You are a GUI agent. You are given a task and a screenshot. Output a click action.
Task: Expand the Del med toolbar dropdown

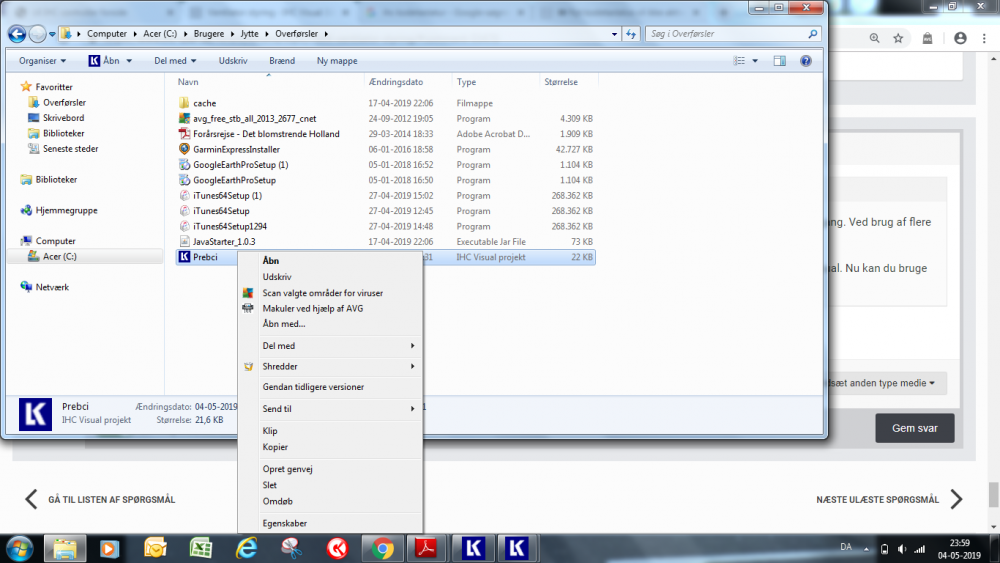(174, 61)
